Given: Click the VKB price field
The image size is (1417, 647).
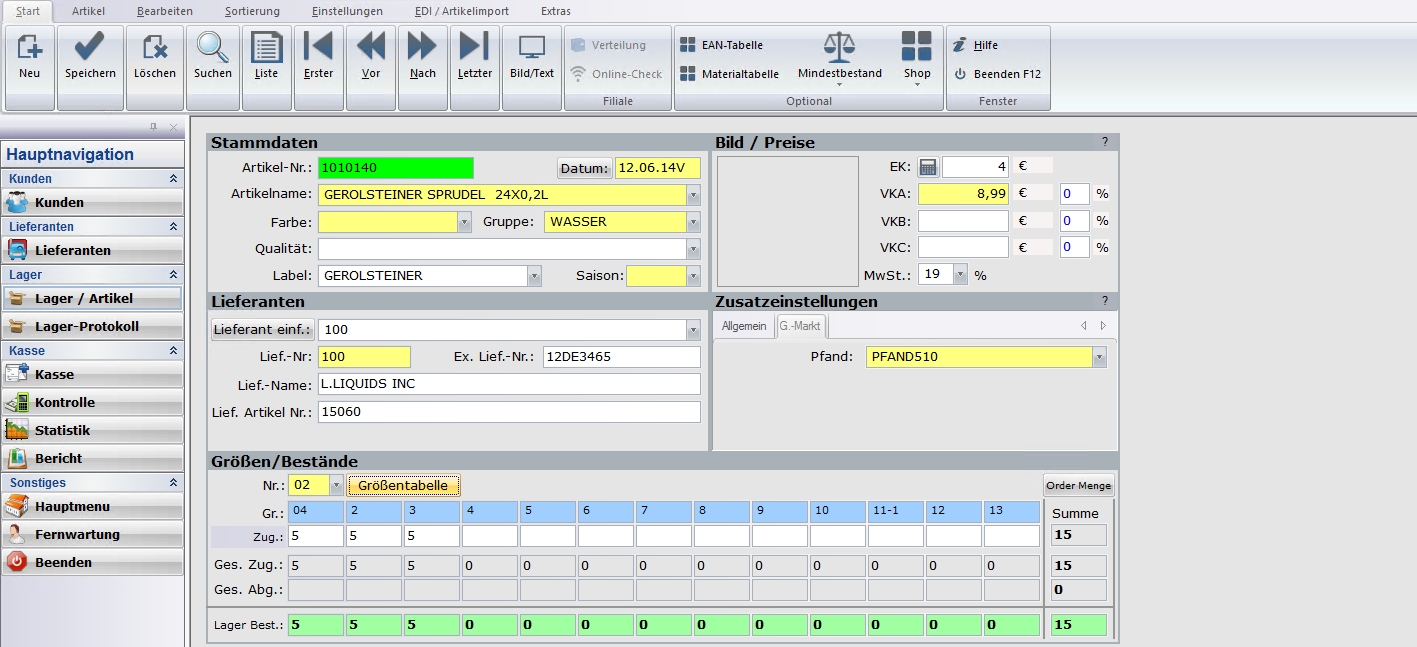Looking at the screenshot, I should [963, 220].
